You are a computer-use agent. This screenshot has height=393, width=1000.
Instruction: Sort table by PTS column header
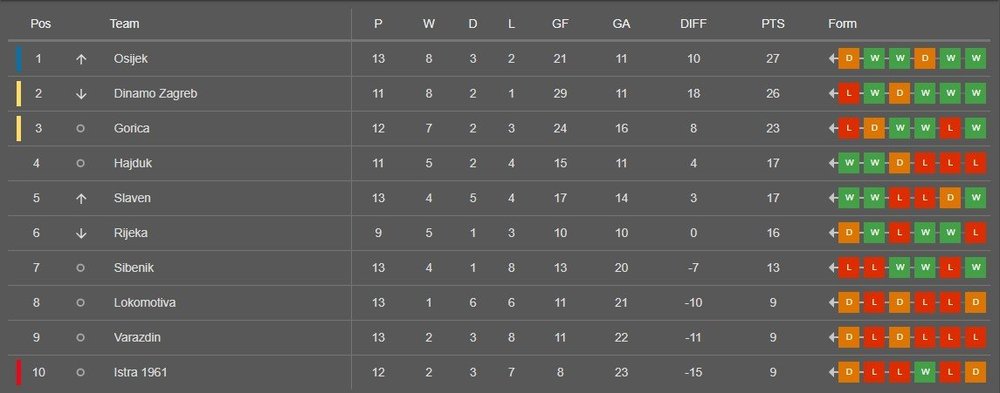(x=773, y=24)
